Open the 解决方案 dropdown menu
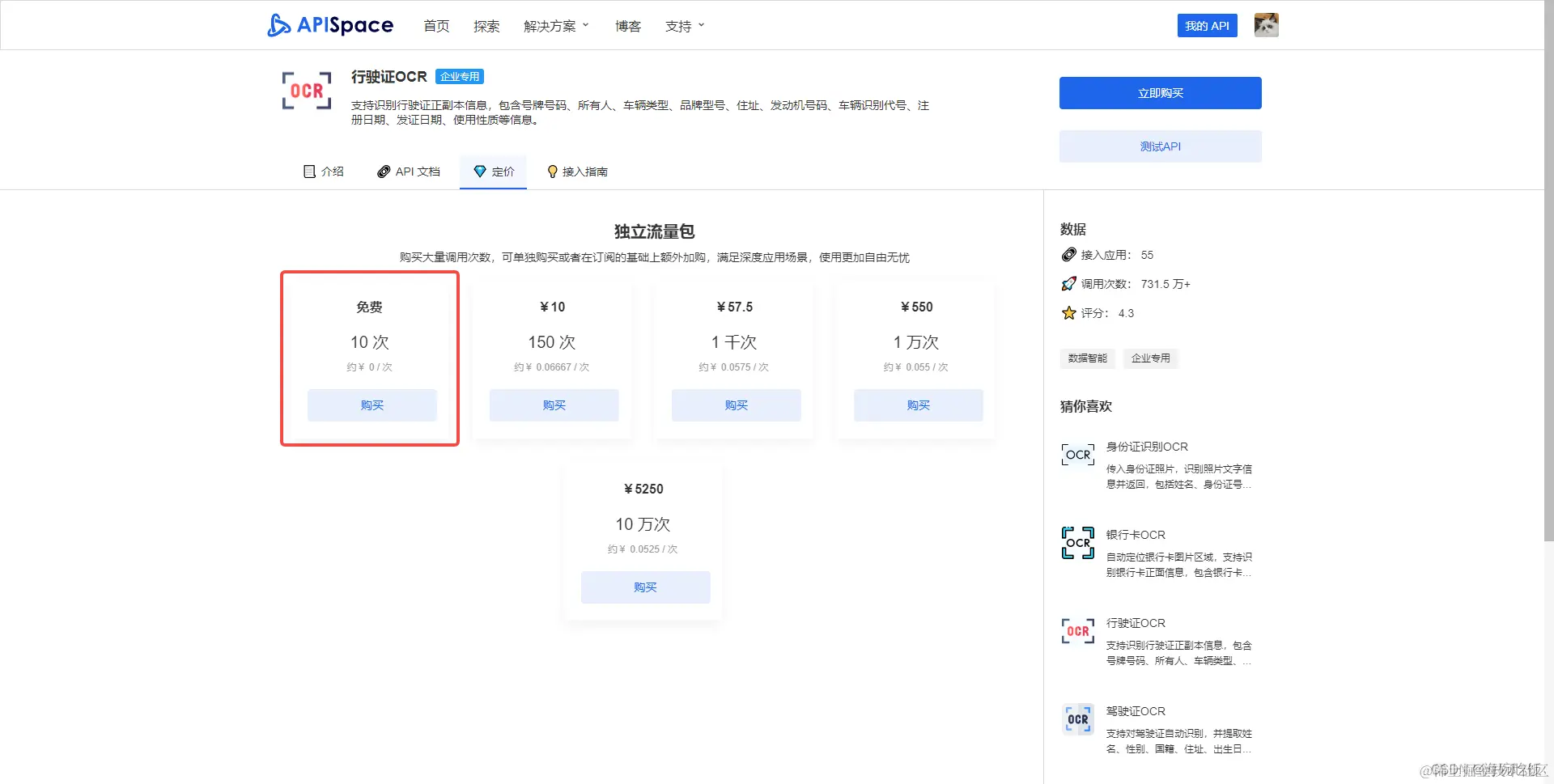 (557, 25)
